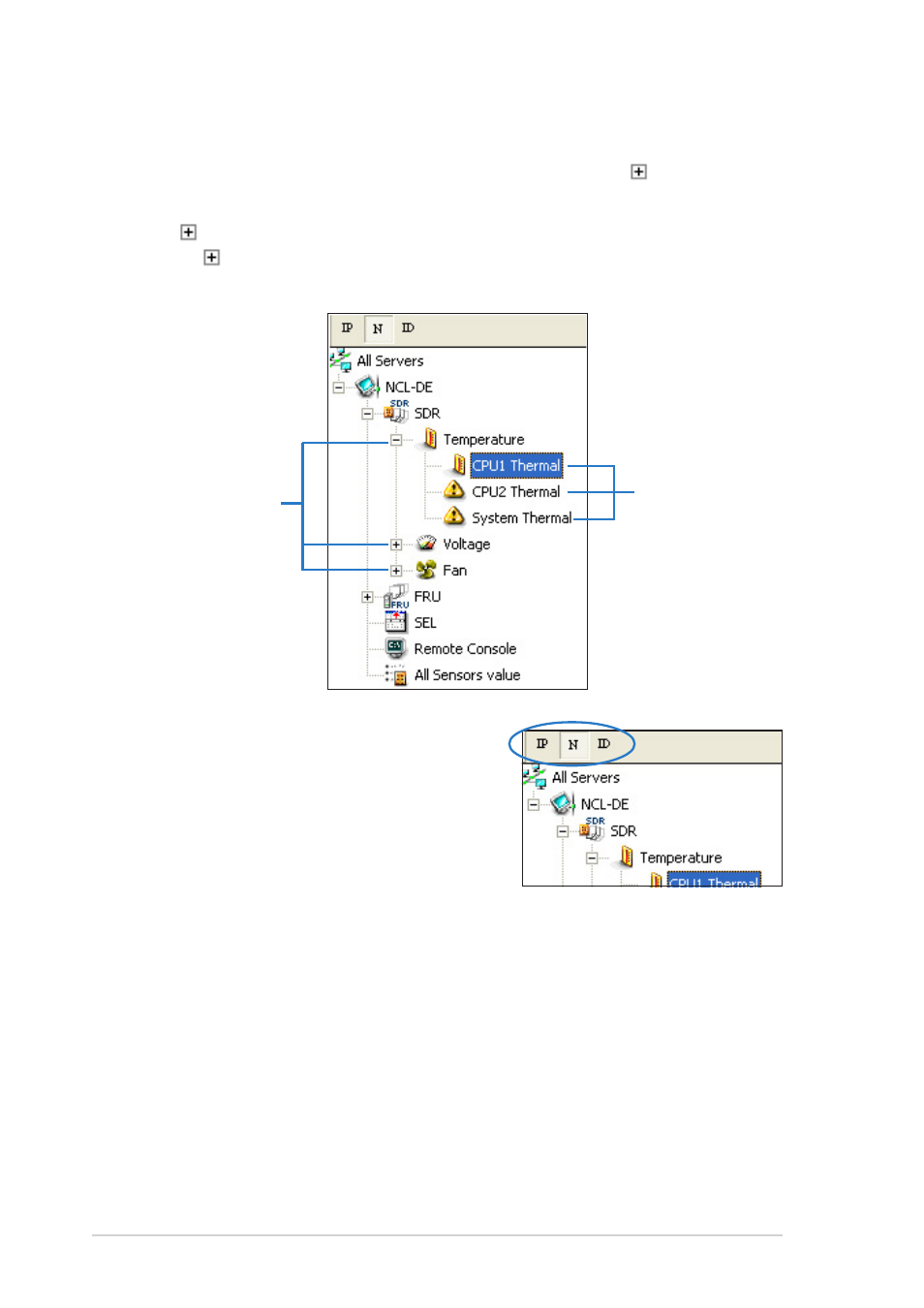This screenshot has width=924, height=1308.
Task: Click the All Servers icon in the cropped tree
Action: point(535,776)
